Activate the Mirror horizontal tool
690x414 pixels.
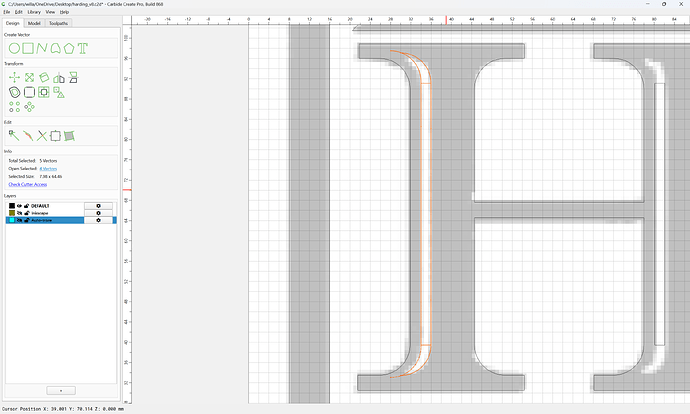(x=59, y=78)
